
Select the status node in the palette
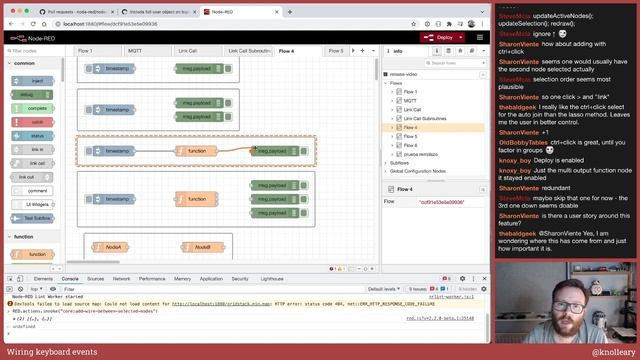tap(32, 136)
